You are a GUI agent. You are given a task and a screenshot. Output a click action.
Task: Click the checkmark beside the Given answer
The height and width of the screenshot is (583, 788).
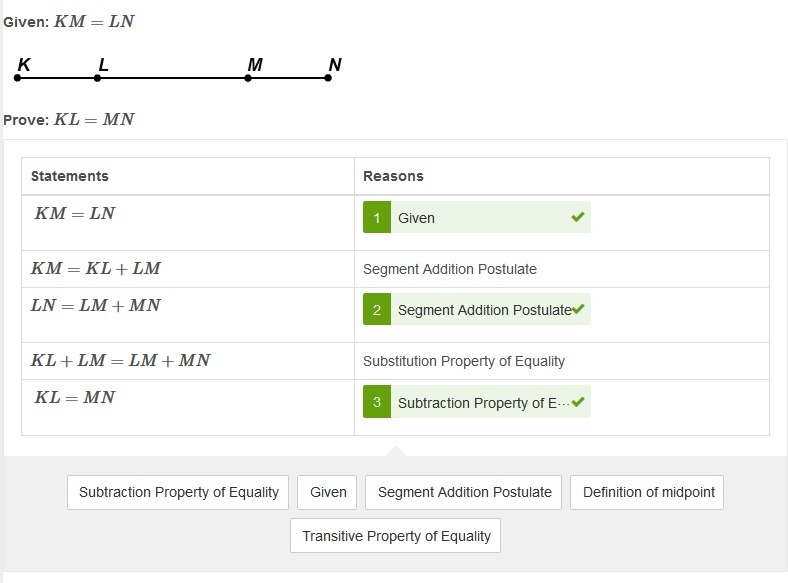point(578,217)
